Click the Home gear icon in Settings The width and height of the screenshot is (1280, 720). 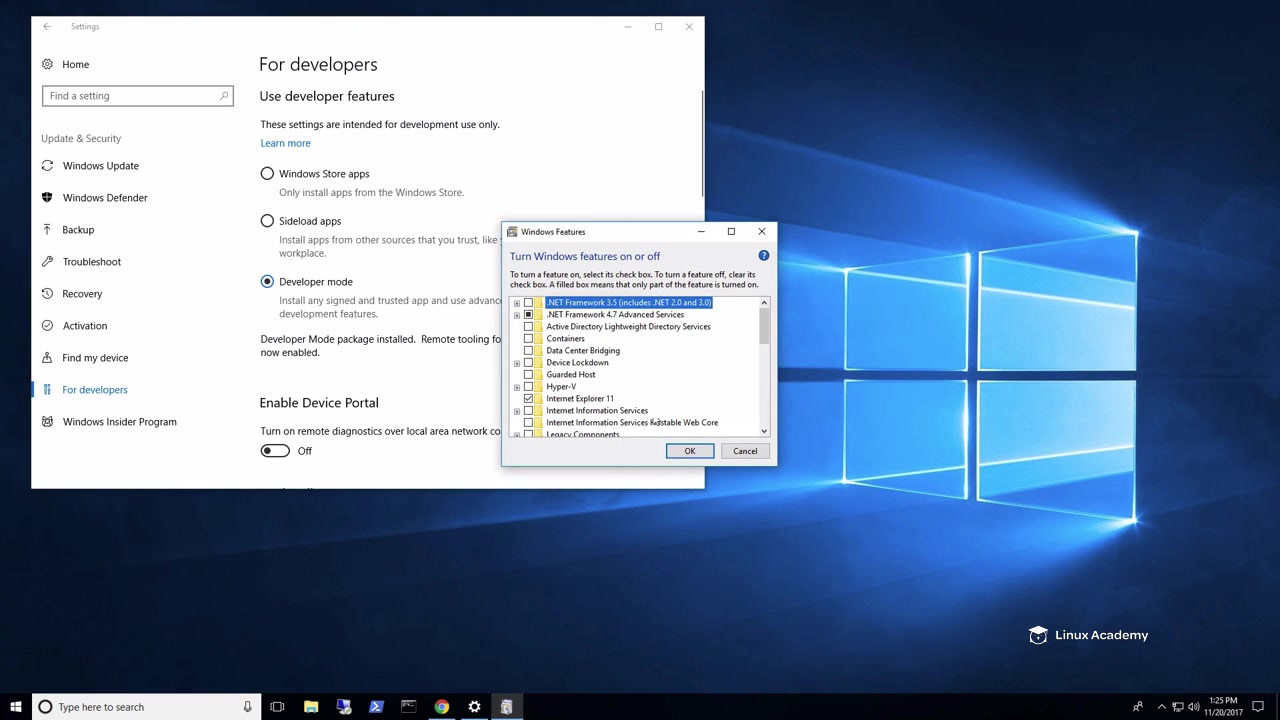pyautogui.click(x=47, y=64)
